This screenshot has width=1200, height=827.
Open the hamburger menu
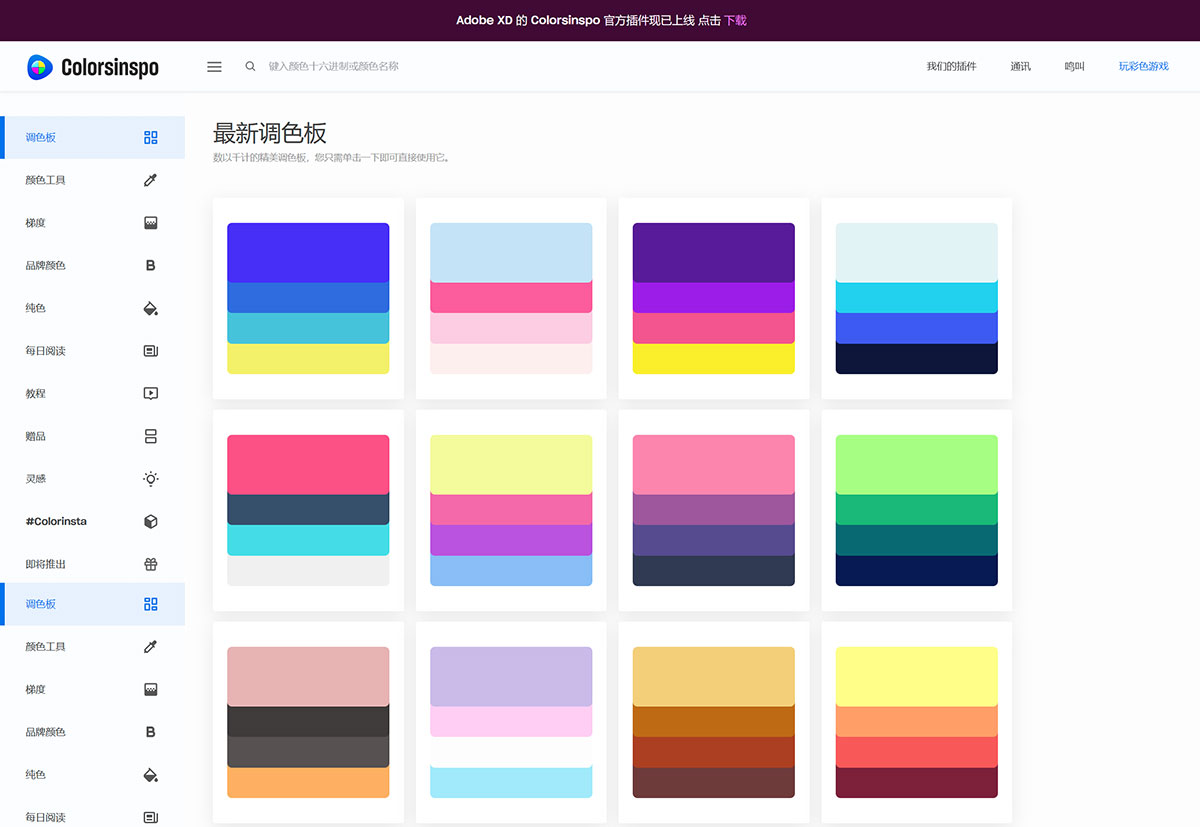214,66
